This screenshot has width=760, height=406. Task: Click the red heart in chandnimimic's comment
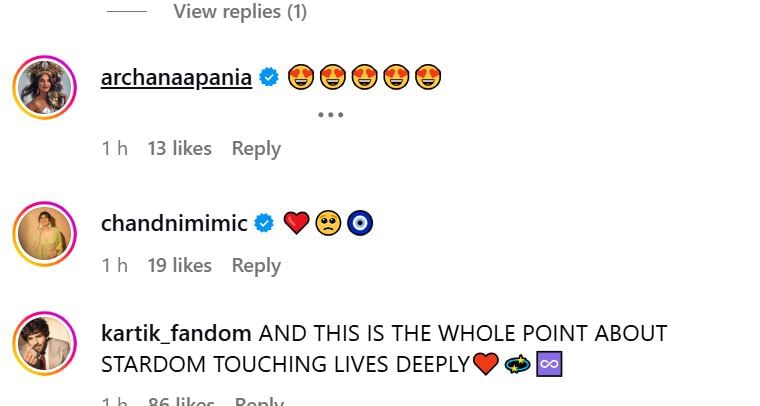(x=296, y=223)
